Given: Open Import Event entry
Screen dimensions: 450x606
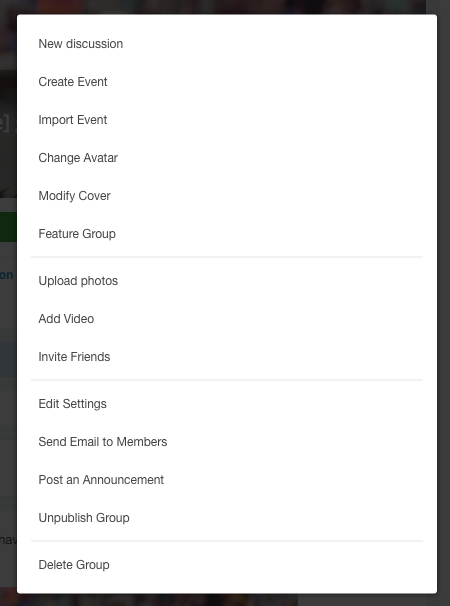Looking at the screenshot, I should click(227, 120).
